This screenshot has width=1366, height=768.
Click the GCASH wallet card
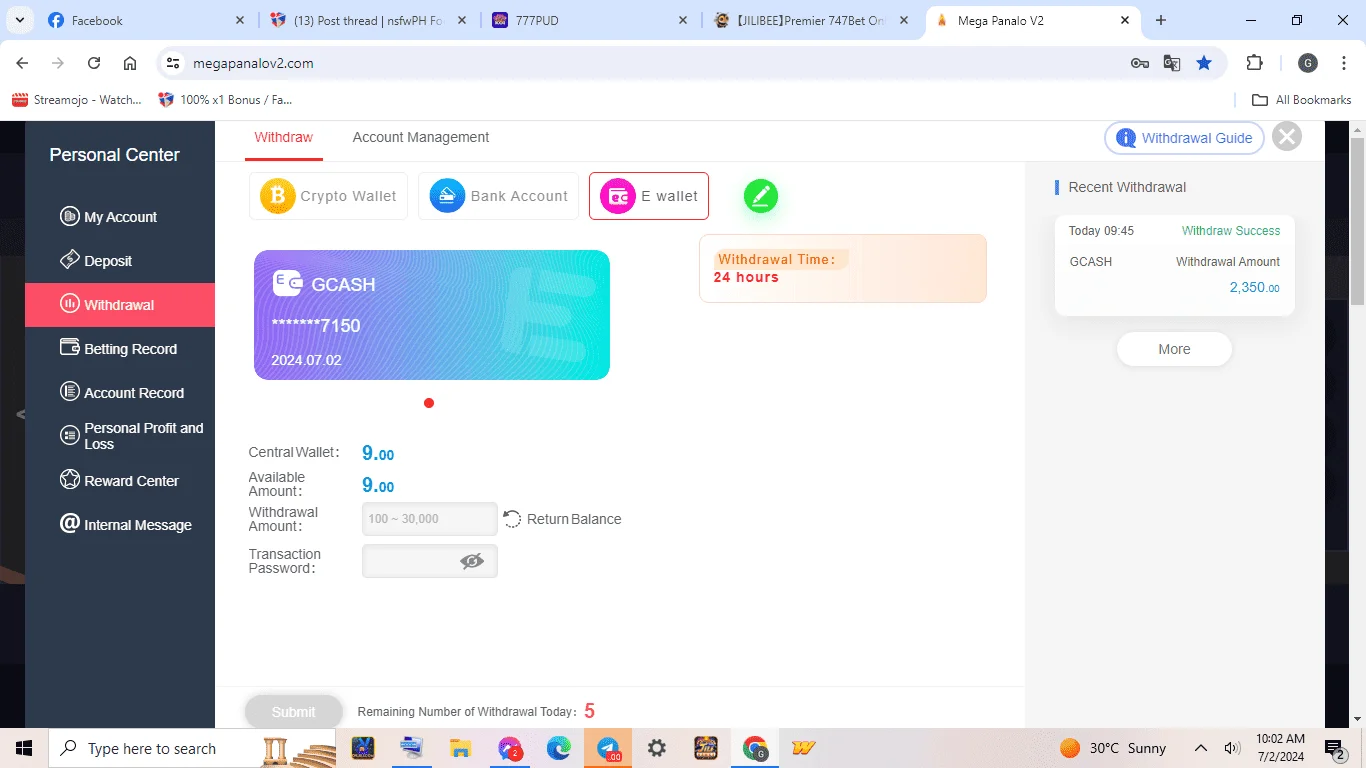point(432,315)
